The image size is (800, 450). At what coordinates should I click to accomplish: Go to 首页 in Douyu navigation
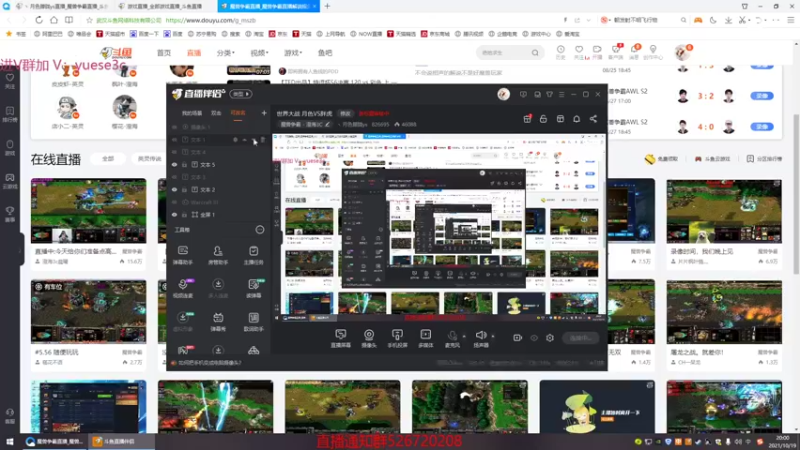(x=164, y=53)
